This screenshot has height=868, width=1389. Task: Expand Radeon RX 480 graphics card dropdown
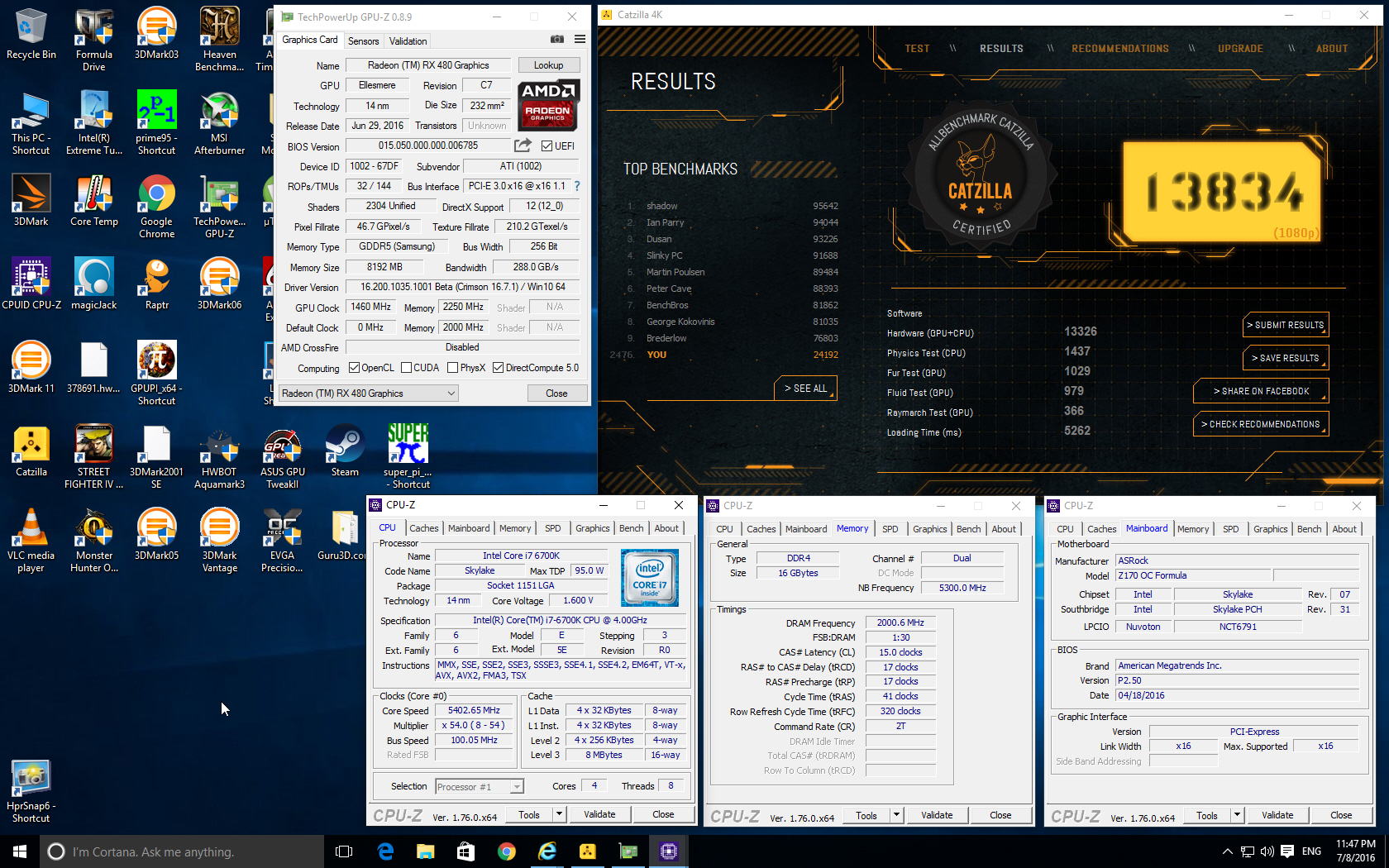(369, 393)
